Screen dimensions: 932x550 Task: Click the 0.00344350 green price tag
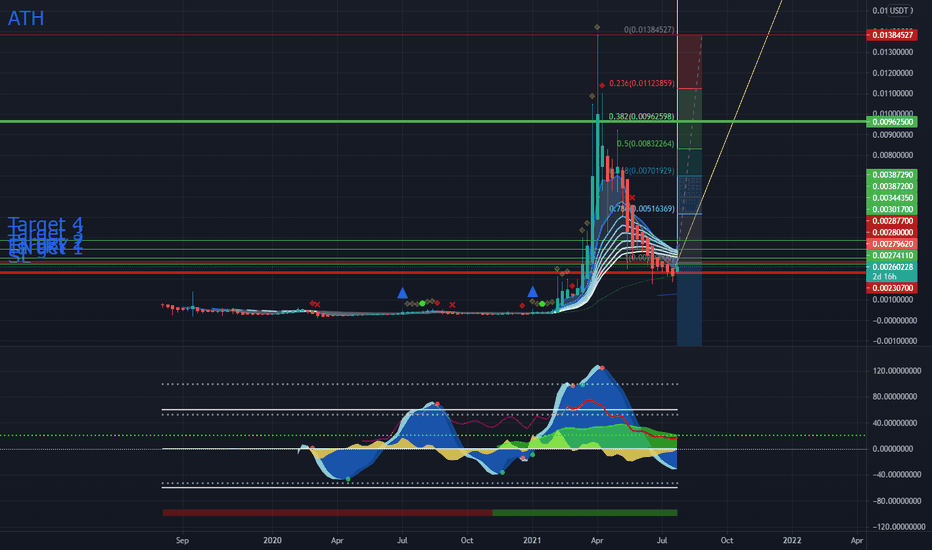click(x=892, y=198)
